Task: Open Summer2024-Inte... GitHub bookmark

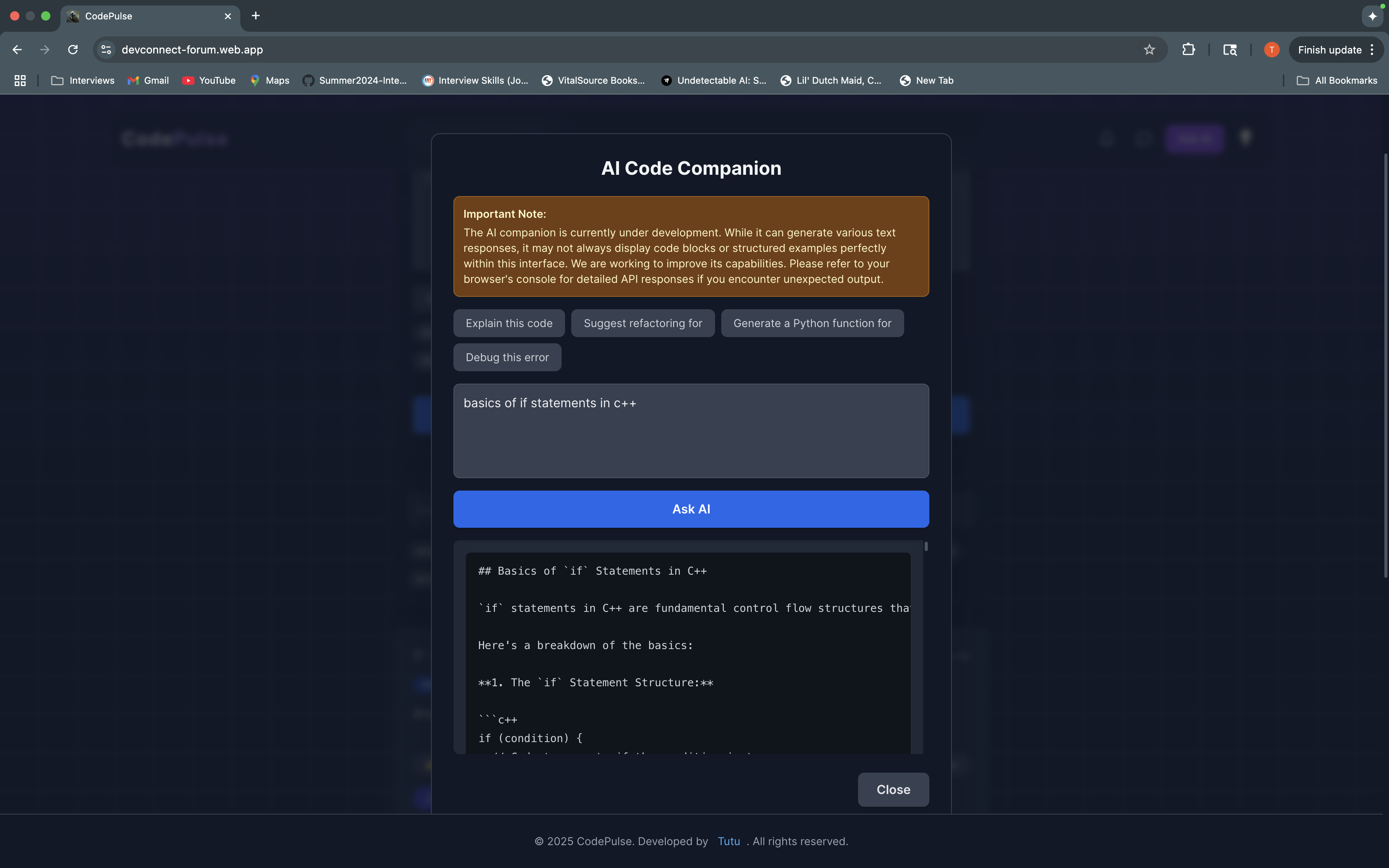Action: [355, 80]
